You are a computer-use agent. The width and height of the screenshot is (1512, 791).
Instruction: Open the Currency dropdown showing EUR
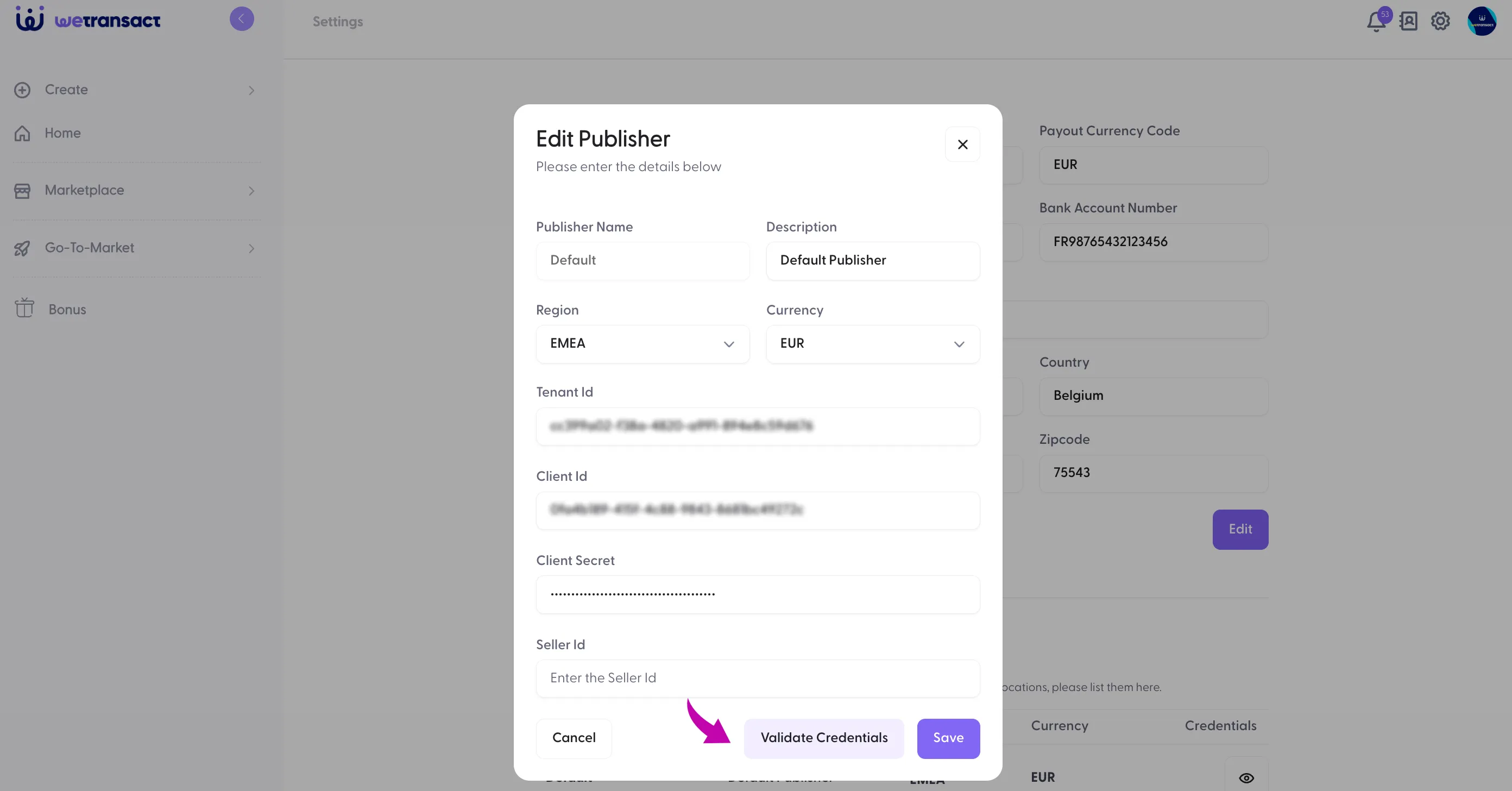coord(873,343)
